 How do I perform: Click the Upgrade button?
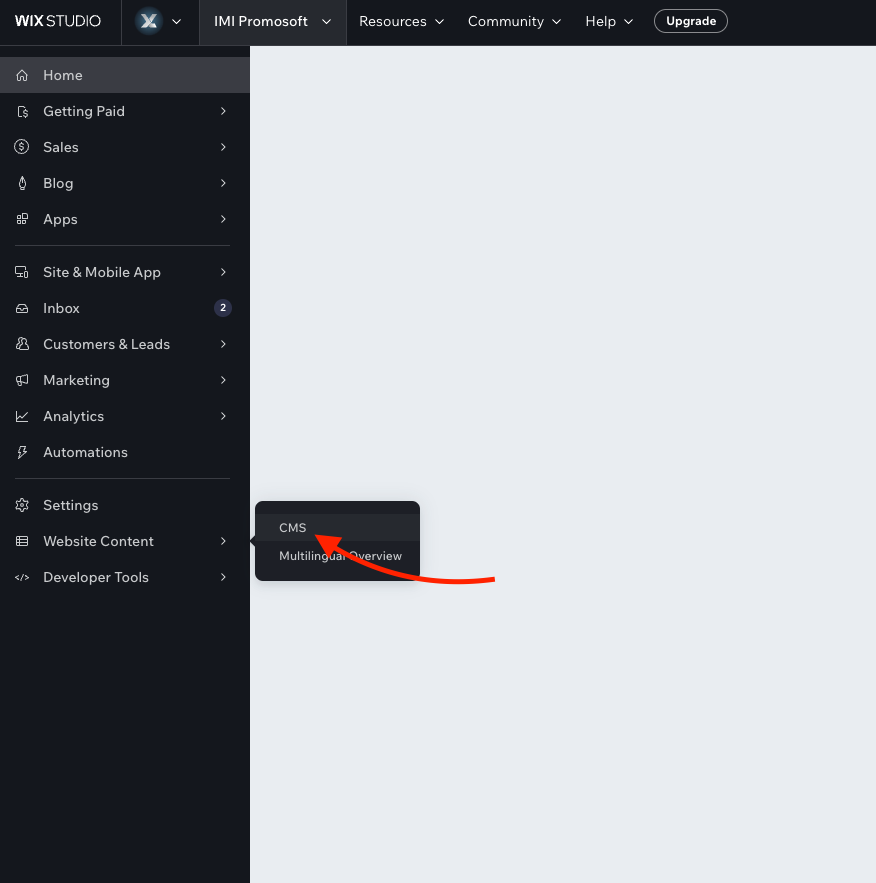pyautogui.click(x=691, y=21)
